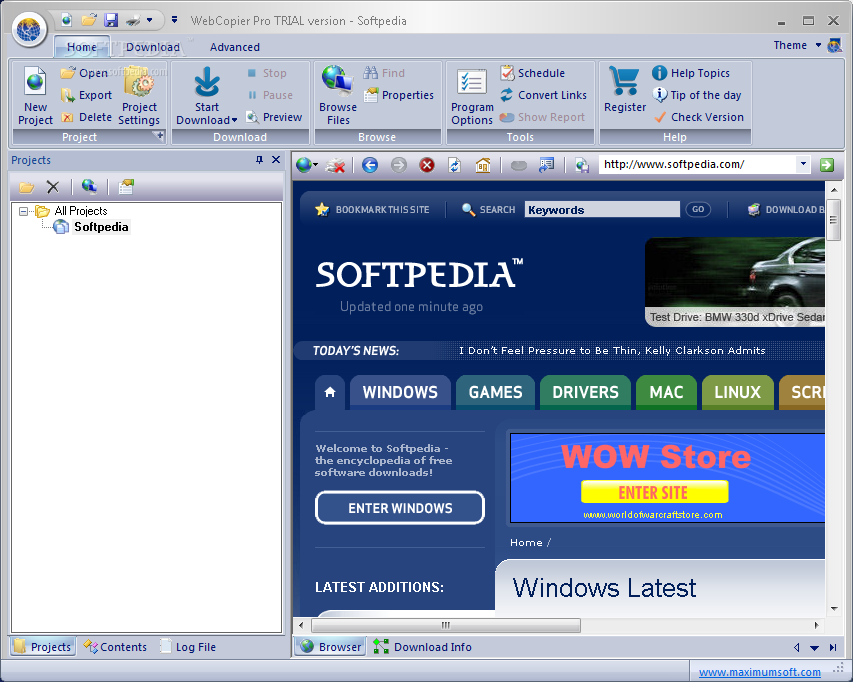Click the open folder icon in Projects toolbar
The image size is (853, 682).
point(26,187)
